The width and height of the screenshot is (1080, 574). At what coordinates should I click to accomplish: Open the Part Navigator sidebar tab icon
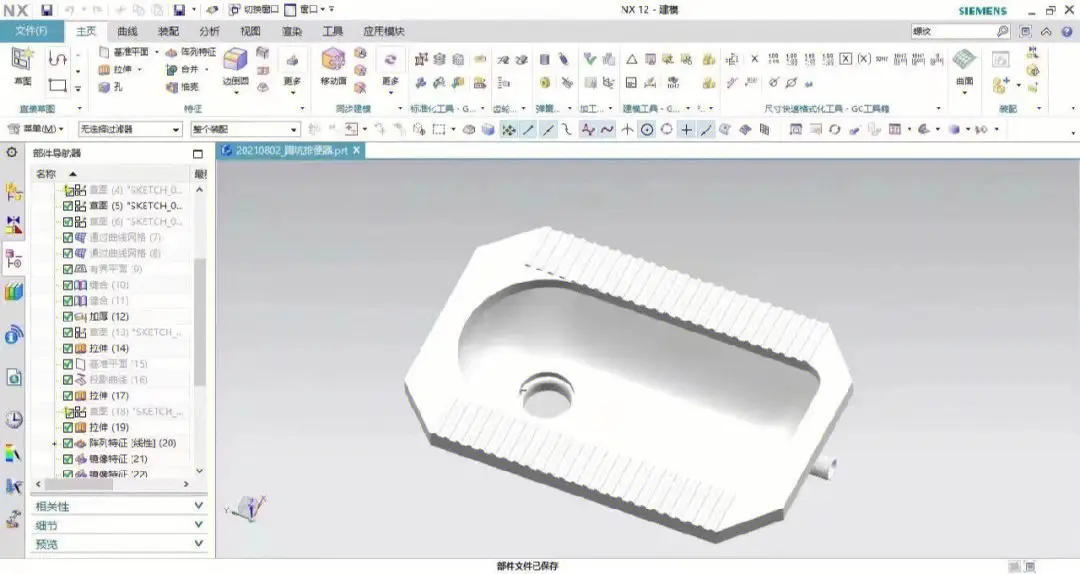[13, 259]
